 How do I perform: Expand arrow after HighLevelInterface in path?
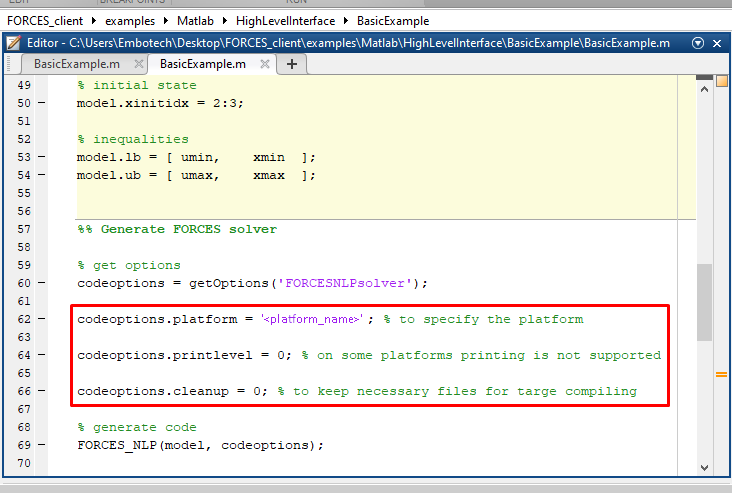pyautogui.click(x=346, y=20)
